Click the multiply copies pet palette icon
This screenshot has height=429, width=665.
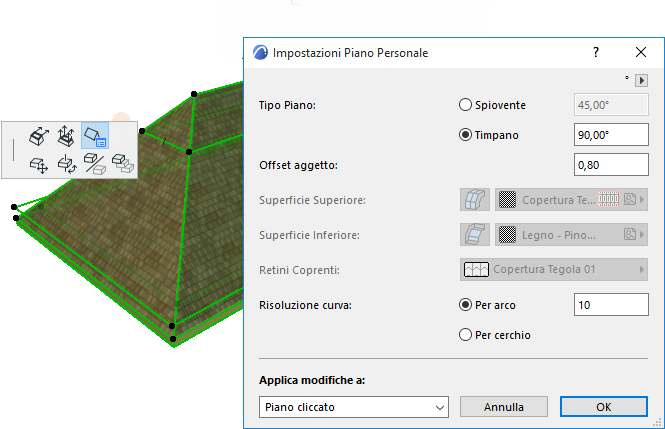(x=123, y=164)
